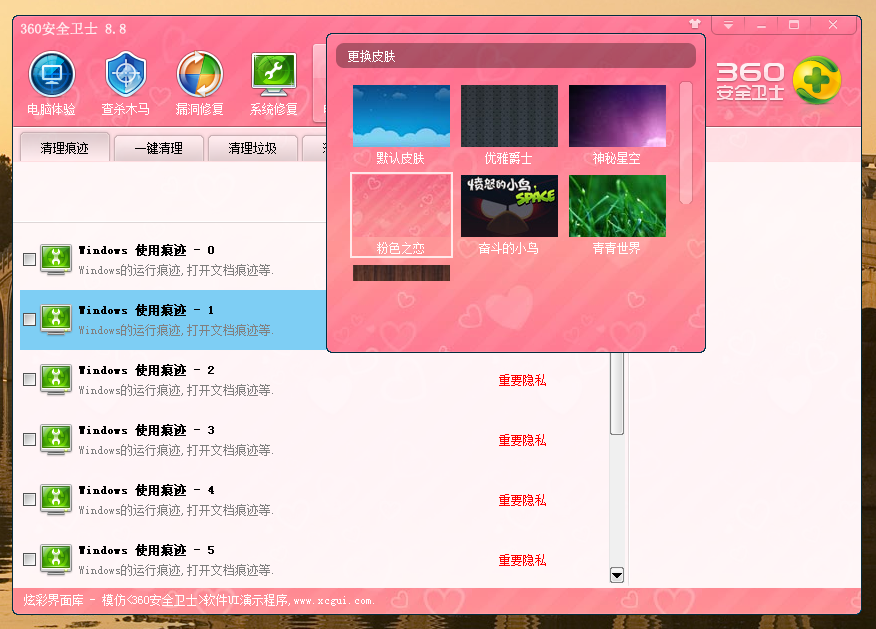Click the skin panel vertical scrollbar

[x=686, y=143]
